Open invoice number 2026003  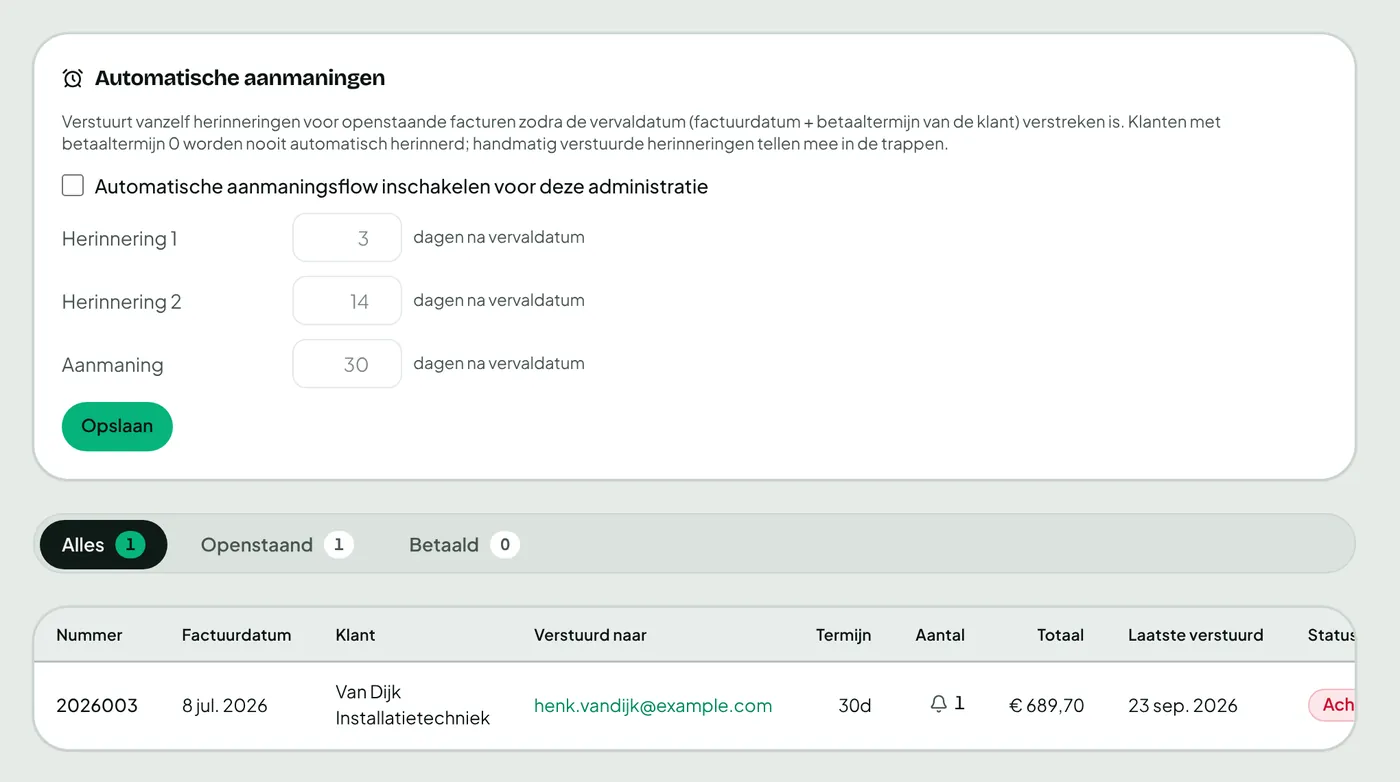(x=97, y=706)
